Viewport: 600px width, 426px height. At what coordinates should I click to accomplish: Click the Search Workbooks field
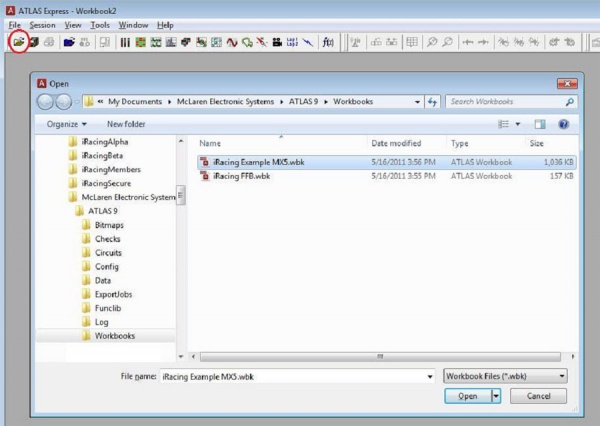505,102
